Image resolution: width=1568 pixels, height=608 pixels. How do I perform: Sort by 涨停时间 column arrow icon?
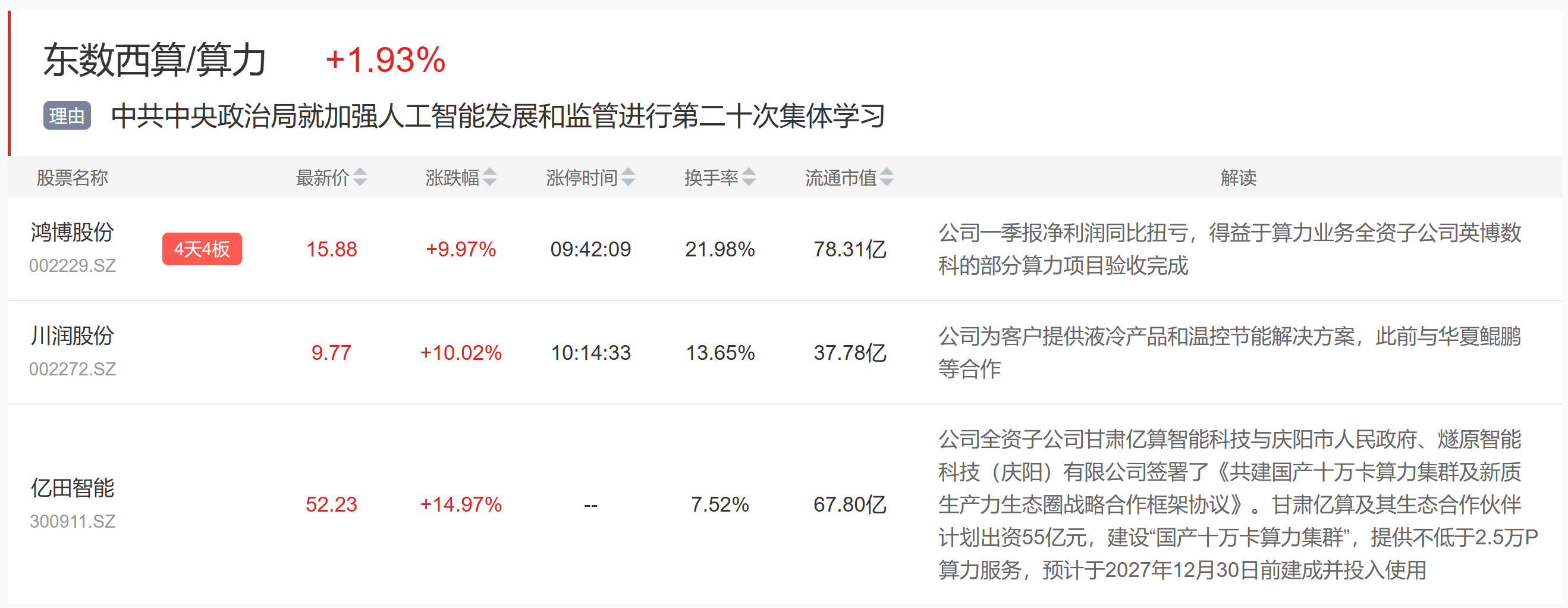point(629,177)
